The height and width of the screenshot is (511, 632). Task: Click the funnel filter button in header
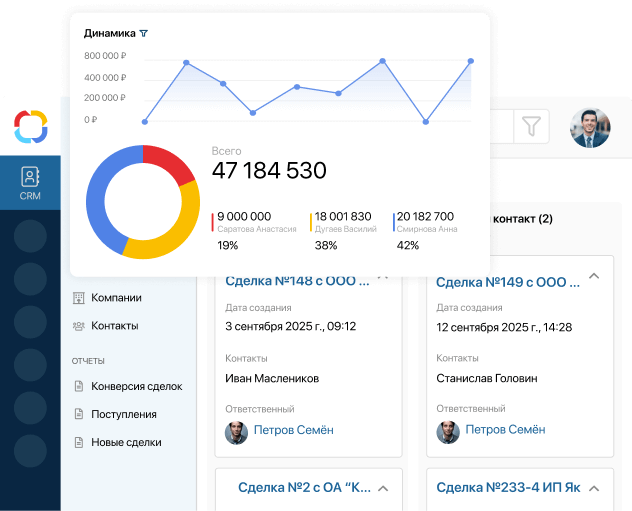[x=531, y=126]
